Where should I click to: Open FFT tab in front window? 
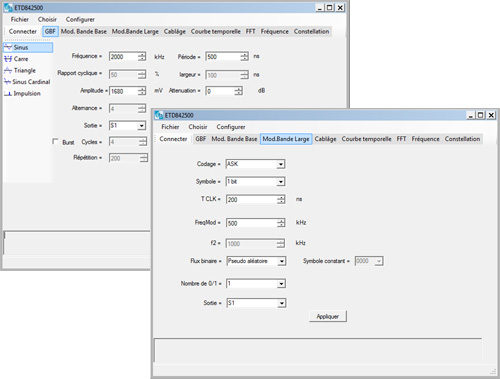[401, 139]
